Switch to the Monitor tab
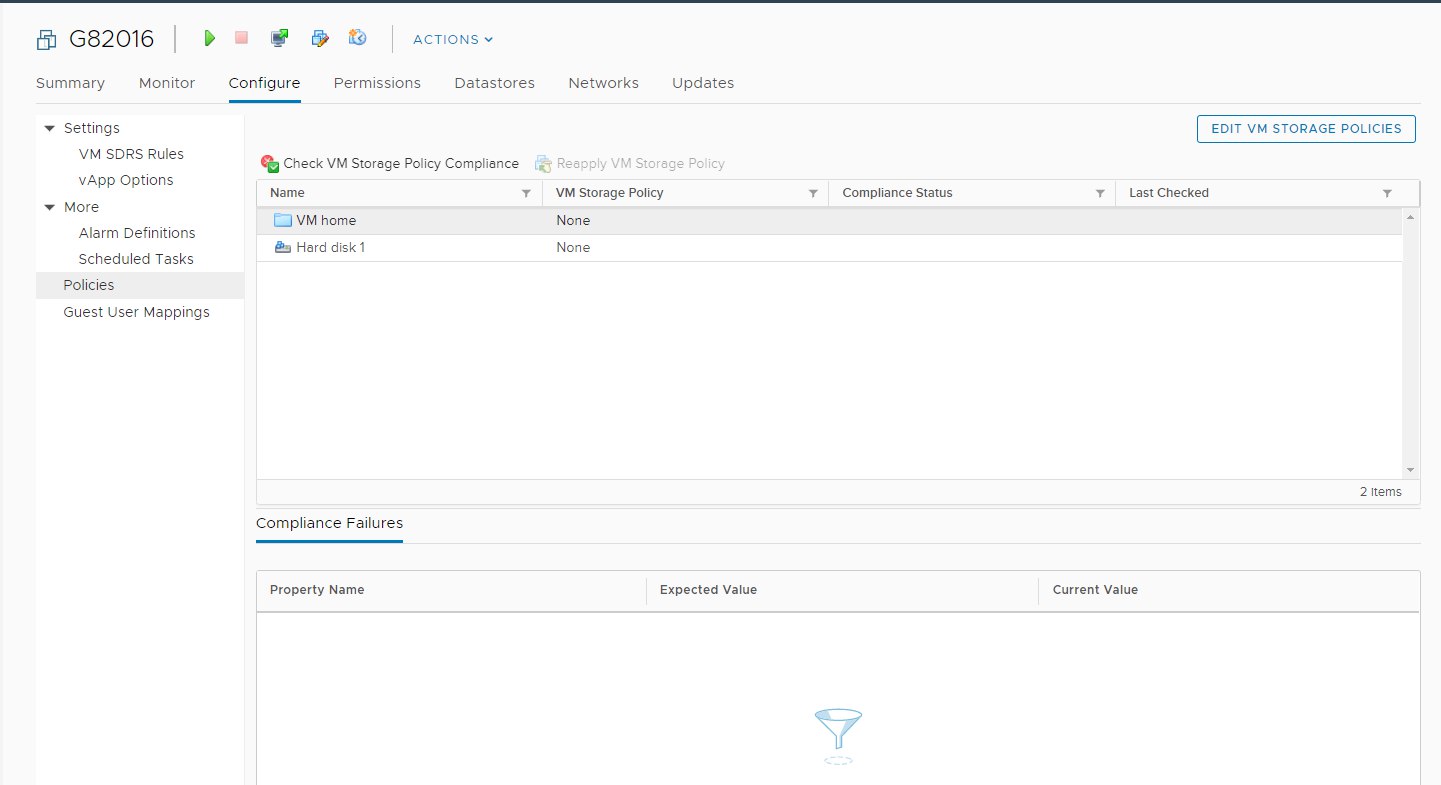This screenshot has width=1441, height=785. tap(167, 83)
